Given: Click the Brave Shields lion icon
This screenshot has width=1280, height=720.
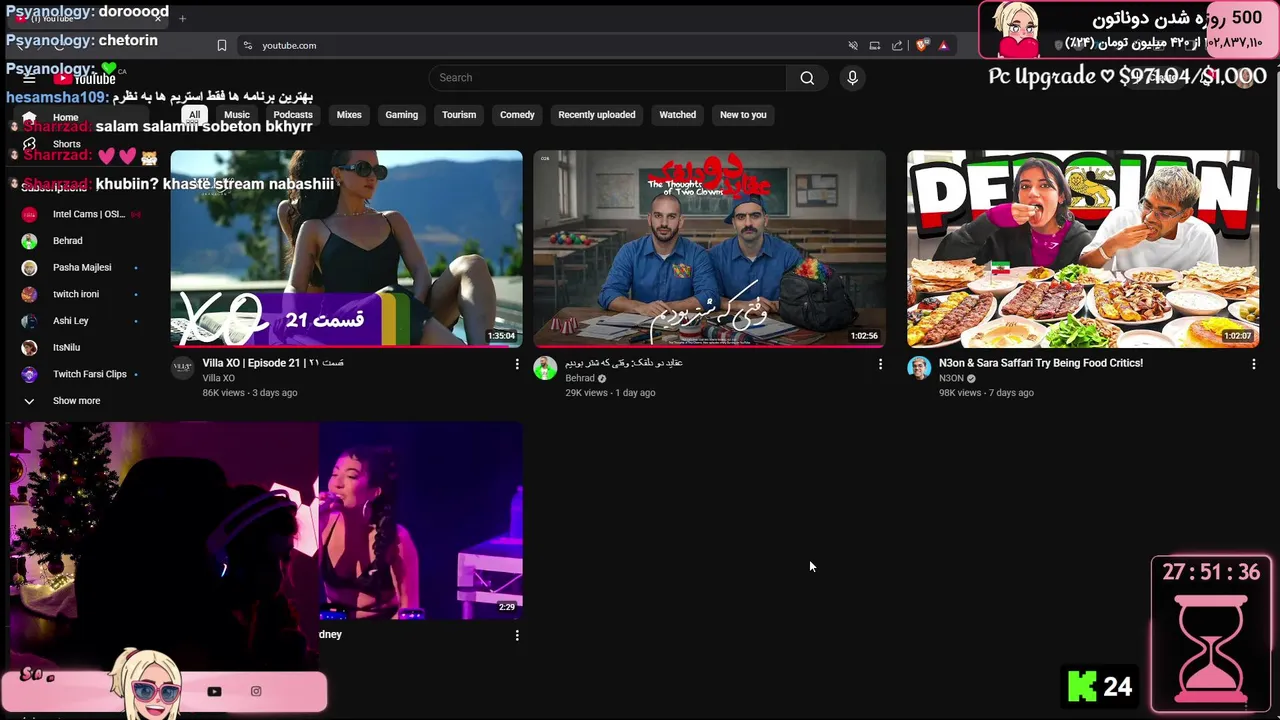Looking at the screenshot, I should [x=922, y=45].
